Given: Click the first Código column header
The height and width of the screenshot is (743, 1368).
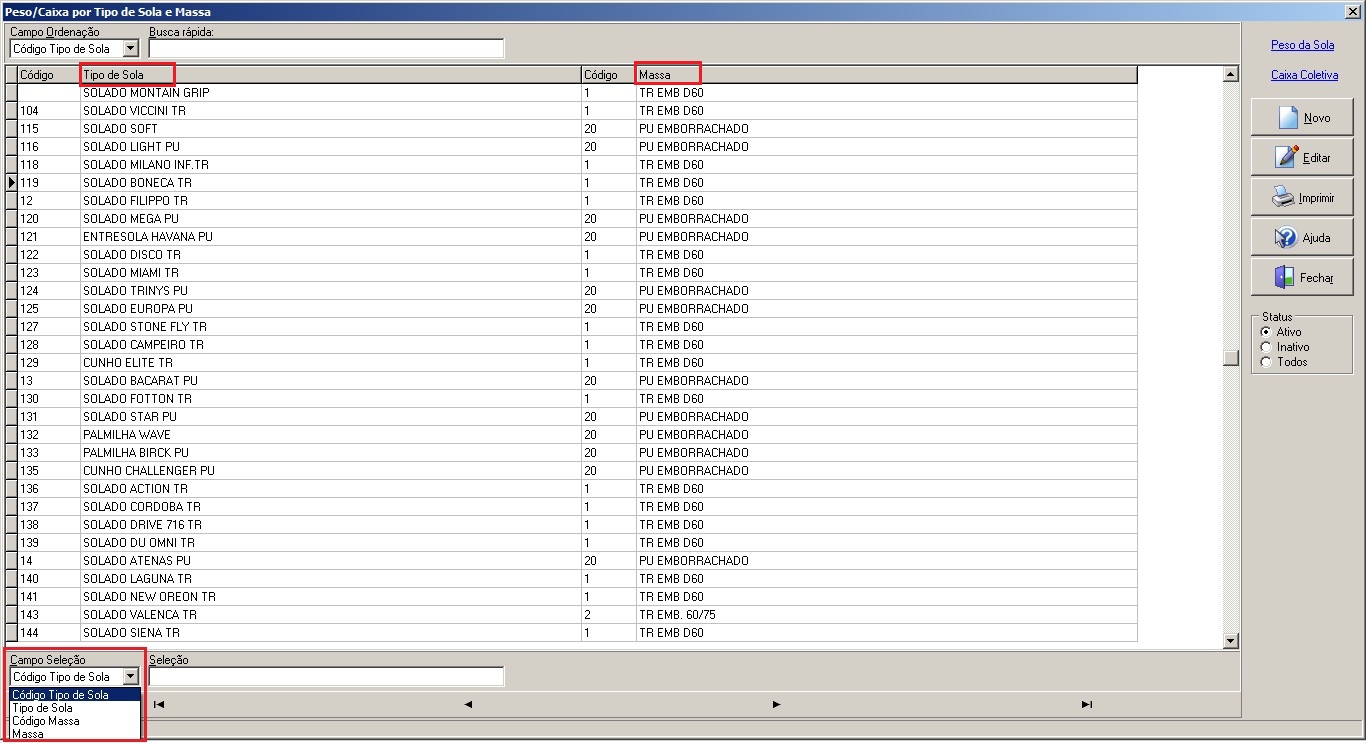Looking at the screenshot, I should [49, 75].
